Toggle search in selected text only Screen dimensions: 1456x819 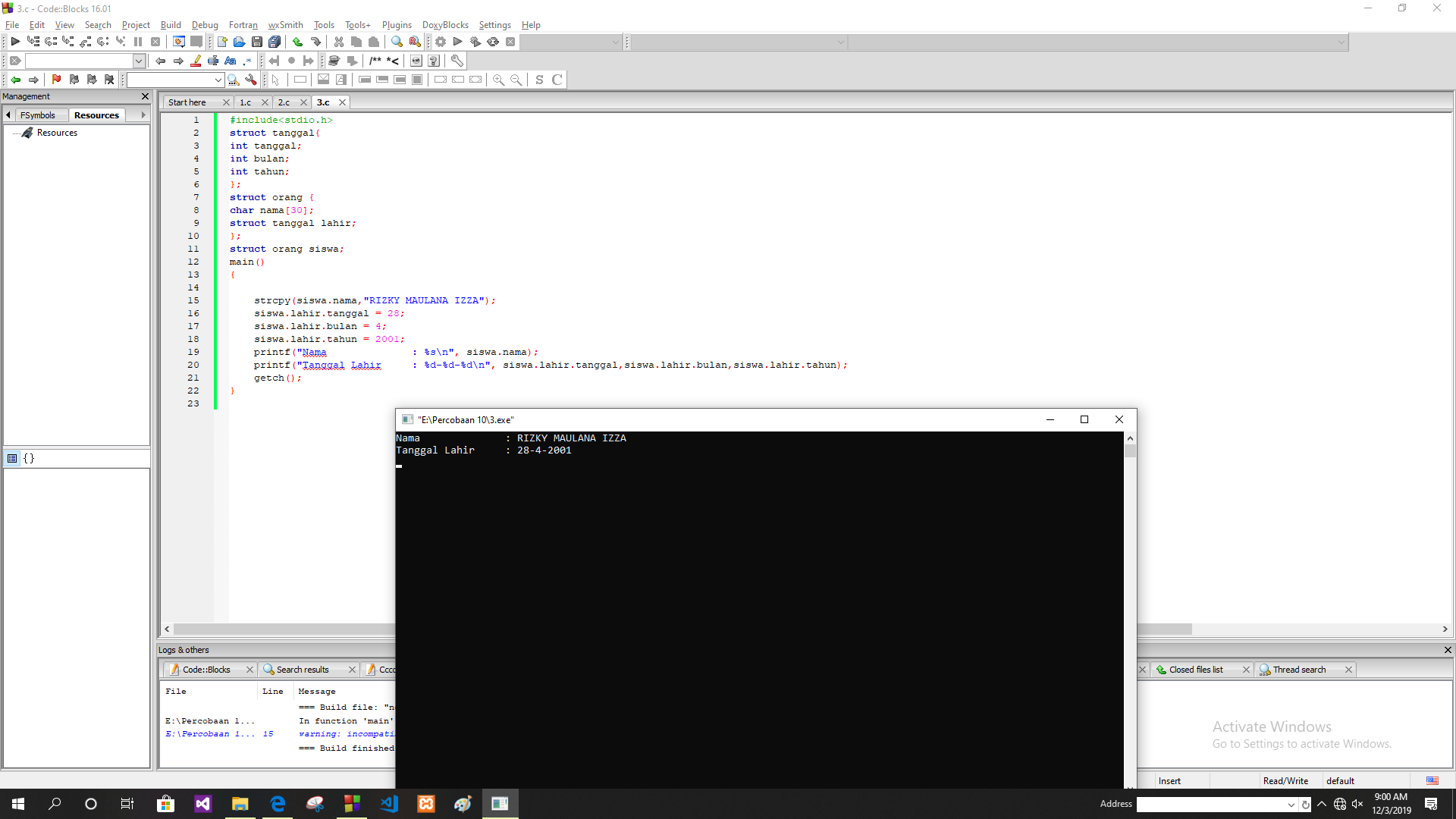213,61
